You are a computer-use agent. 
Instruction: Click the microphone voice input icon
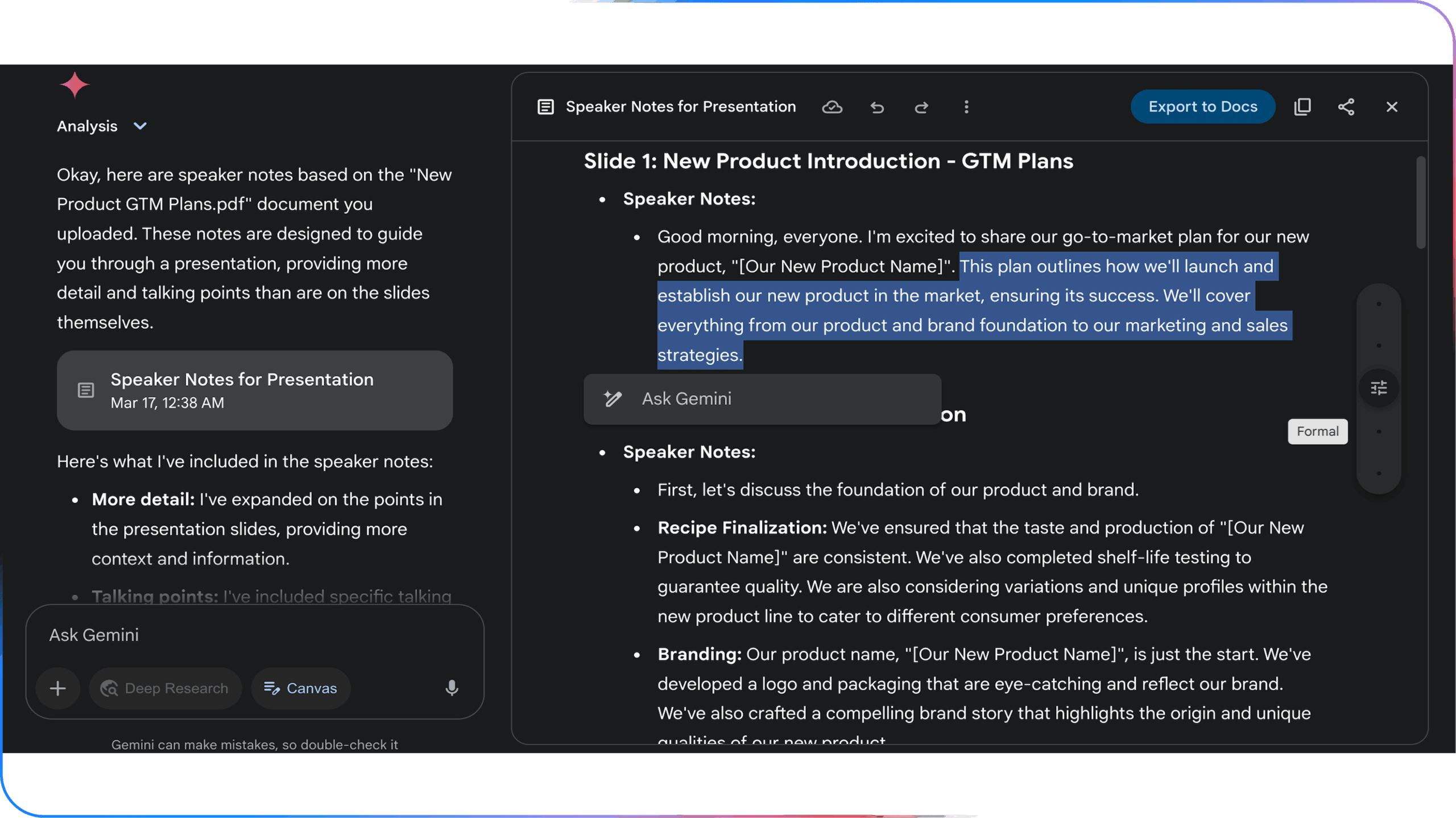(x=452, y=688)
